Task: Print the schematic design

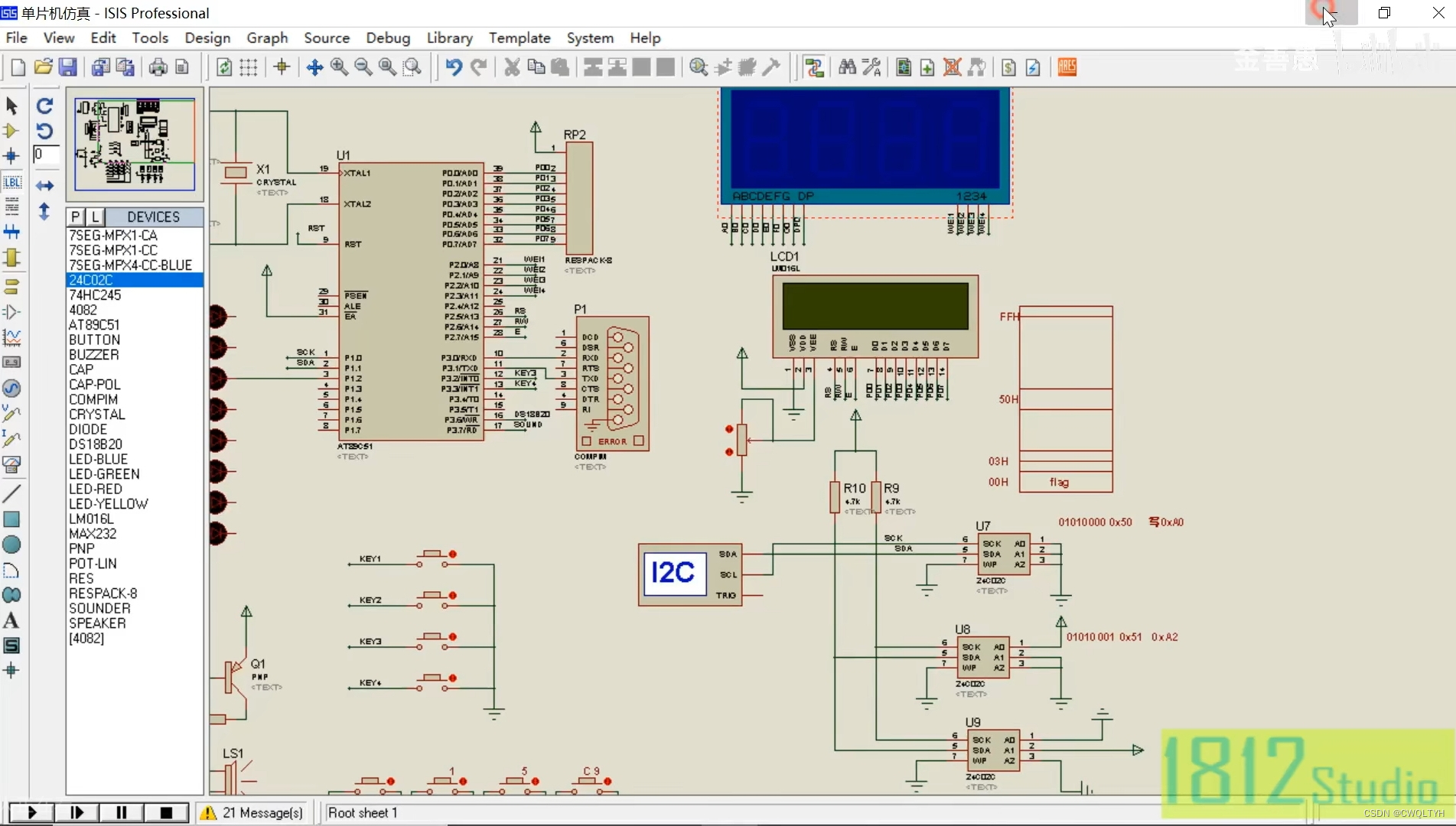Action: click(x=158, y=67)
